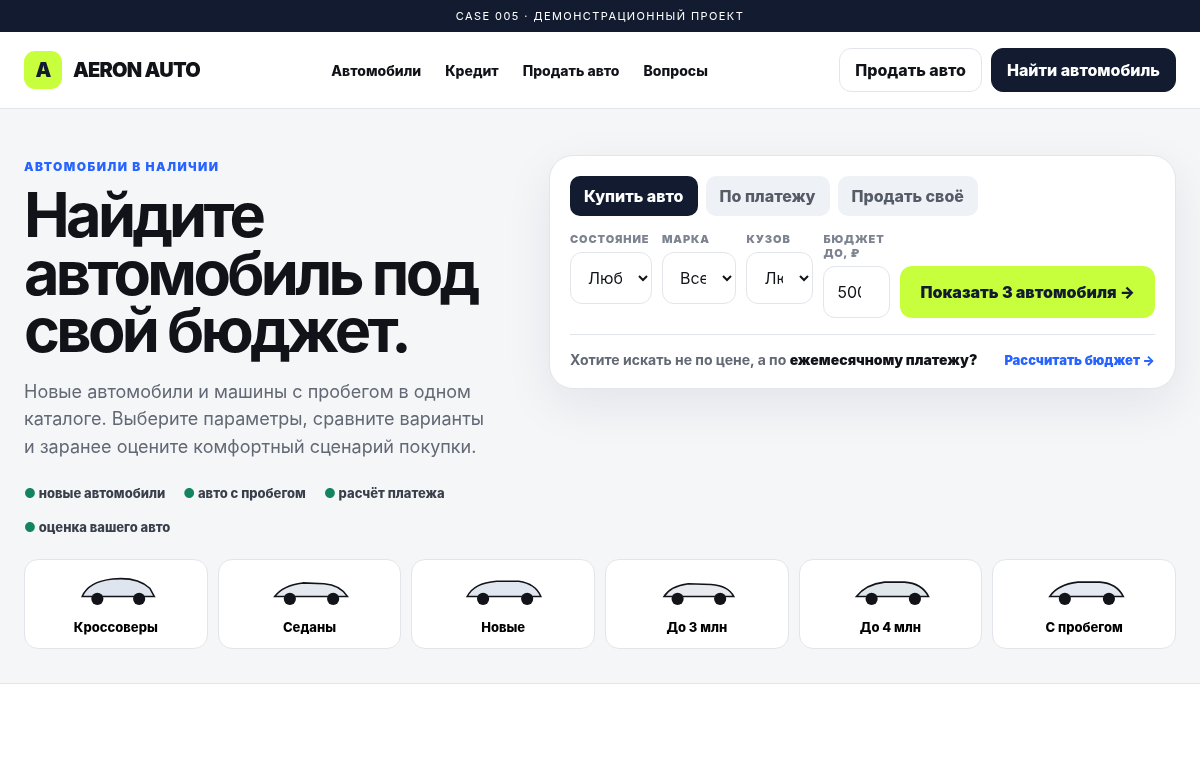Expand the Марка dropdown

(699, 278)
